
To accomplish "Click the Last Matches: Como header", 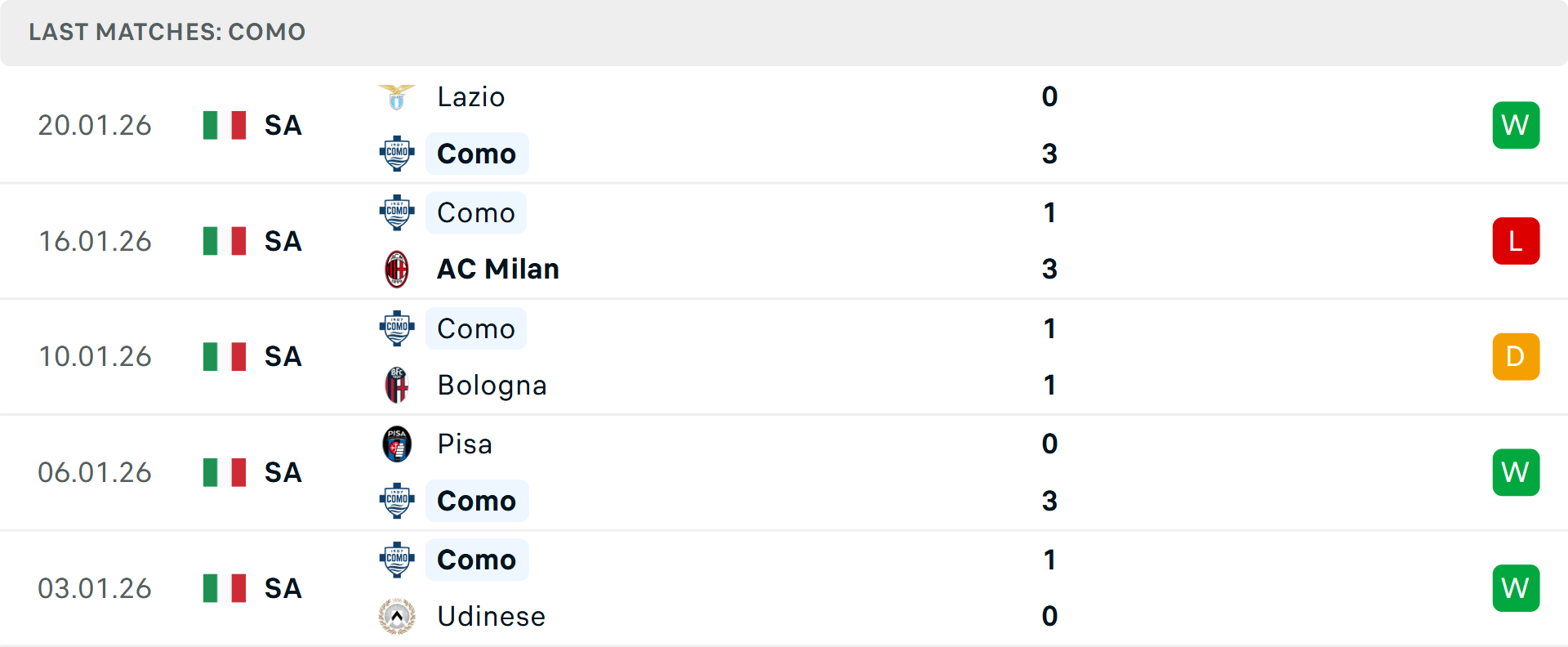I will click(167, 32).
